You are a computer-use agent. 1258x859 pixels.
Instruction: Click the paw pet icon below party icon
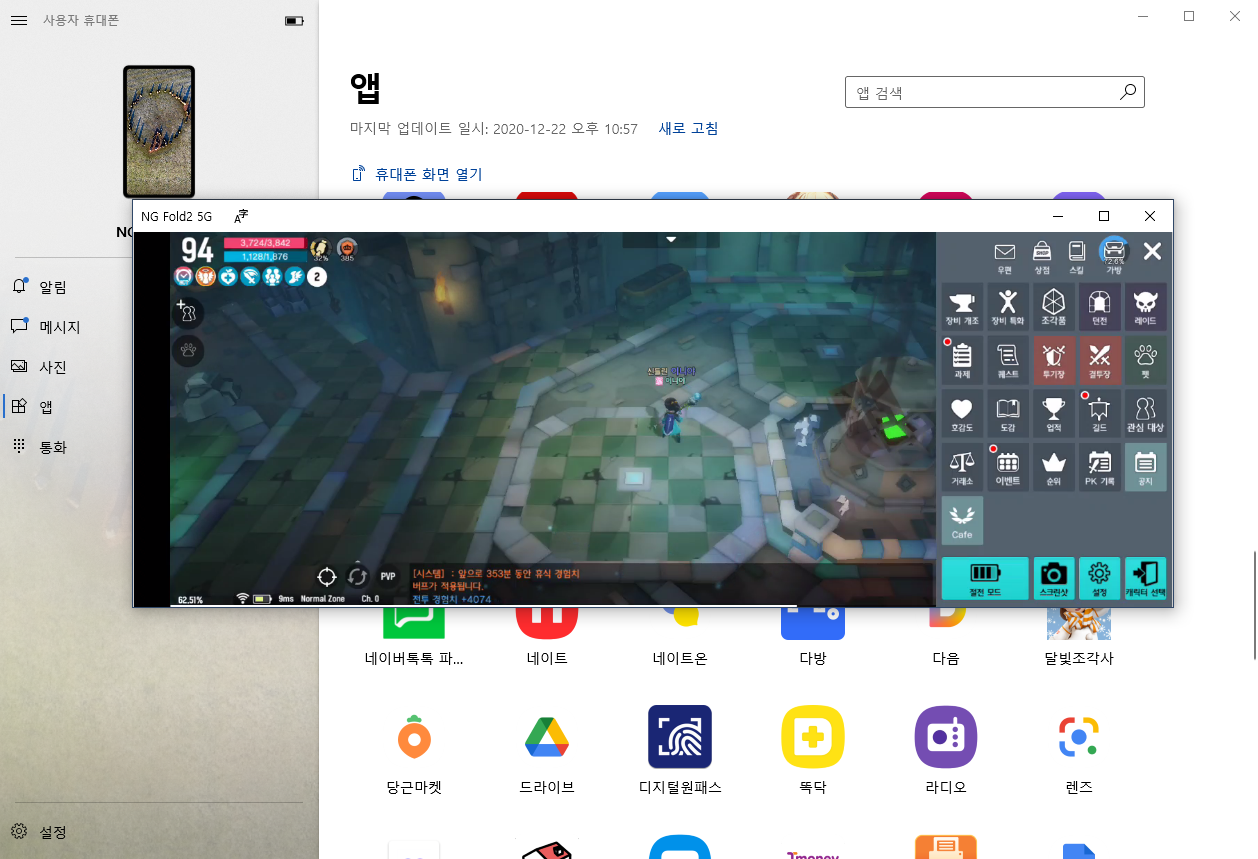[188, 350]
